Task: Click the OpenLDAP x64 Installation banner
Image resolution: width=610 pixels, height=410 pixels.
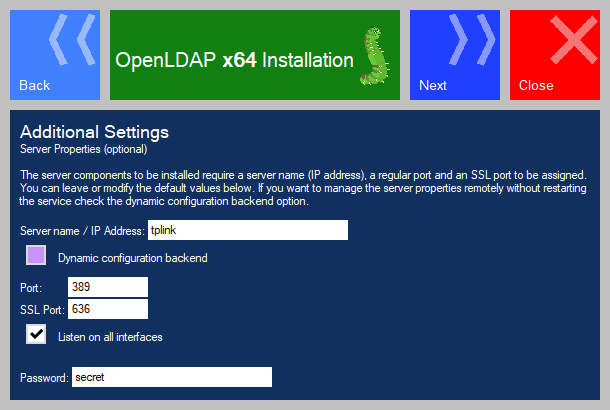Action: [255, 55]
